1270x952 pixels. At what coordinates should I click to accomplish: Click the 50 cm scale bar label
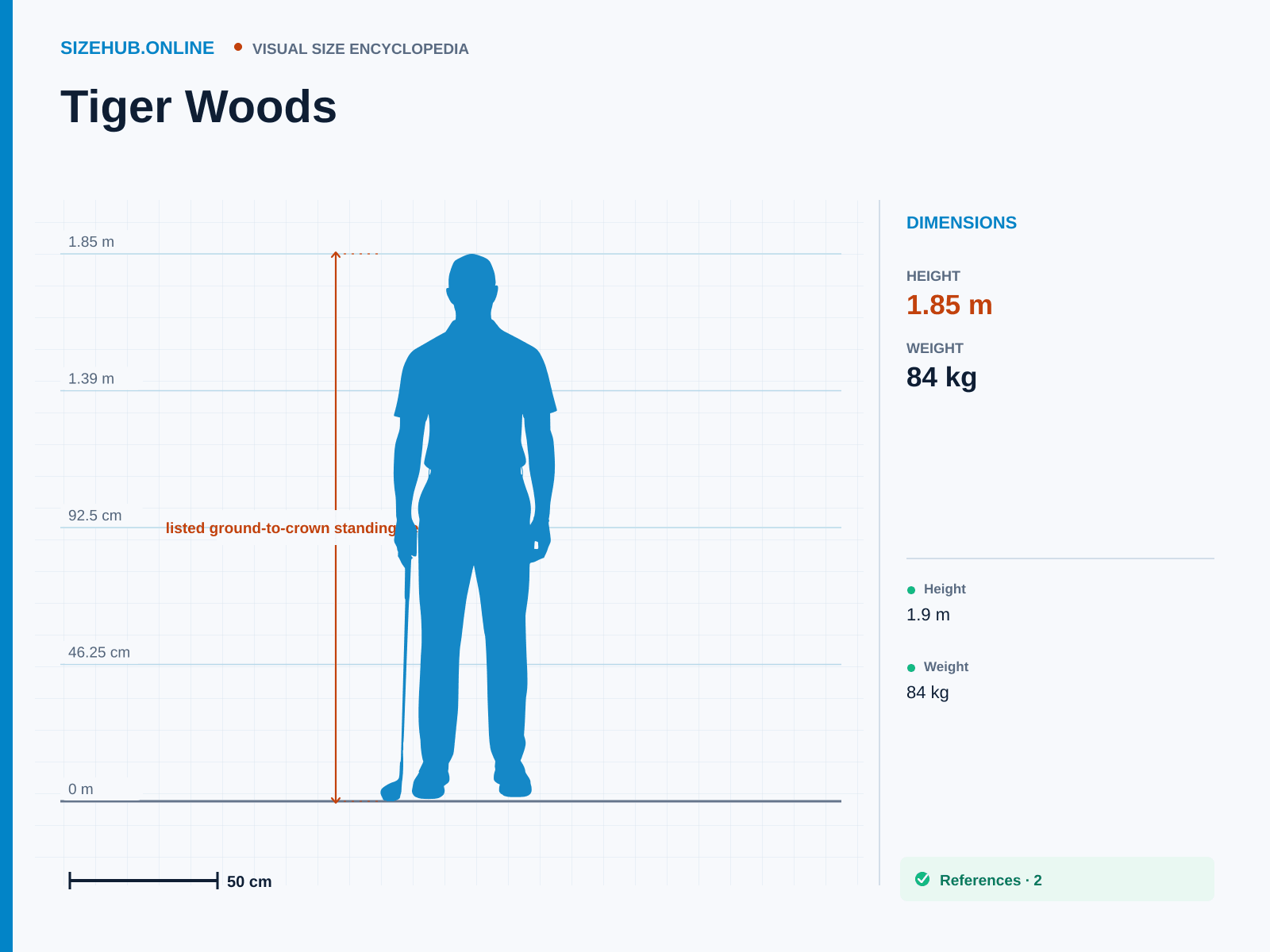(249, 881)
